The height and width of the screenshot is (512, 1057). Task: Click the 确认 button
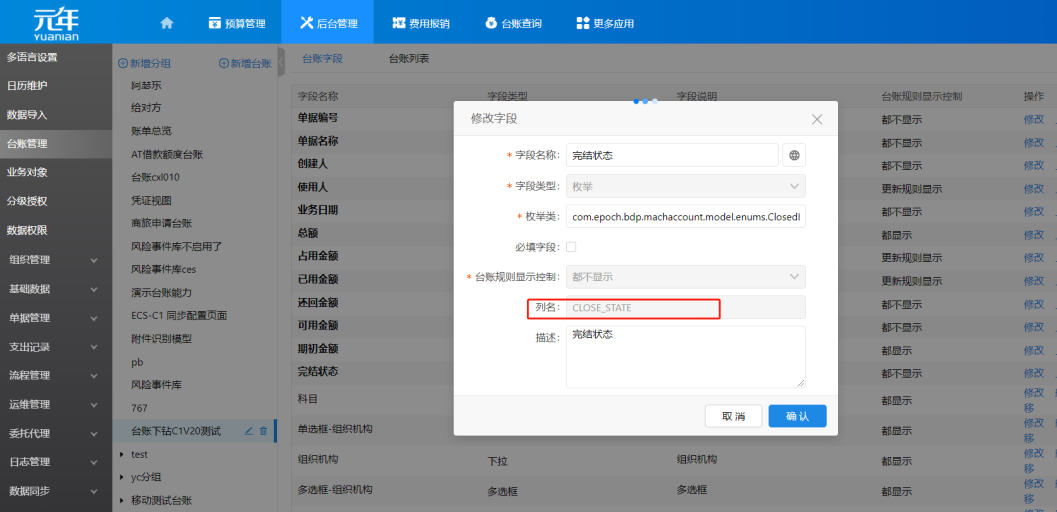tap(797, 416)
